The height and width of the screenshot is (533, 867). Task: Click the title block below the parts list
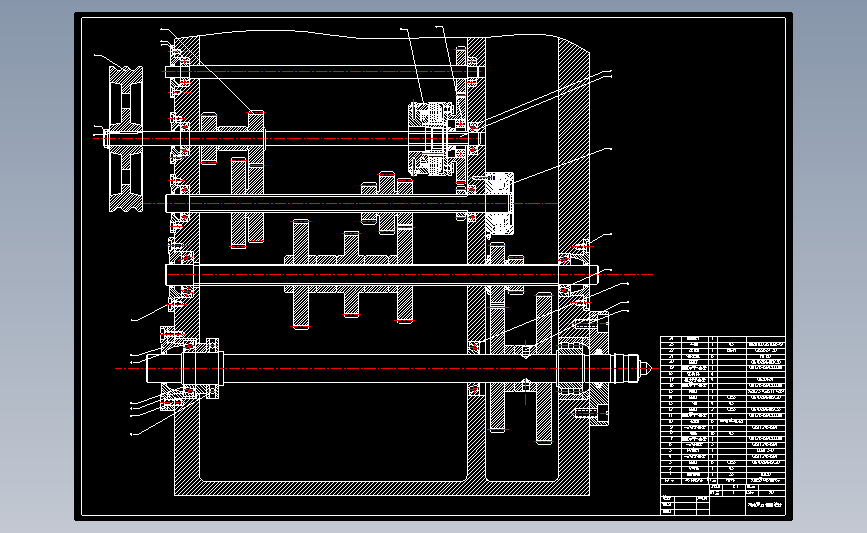click(723, 500)
